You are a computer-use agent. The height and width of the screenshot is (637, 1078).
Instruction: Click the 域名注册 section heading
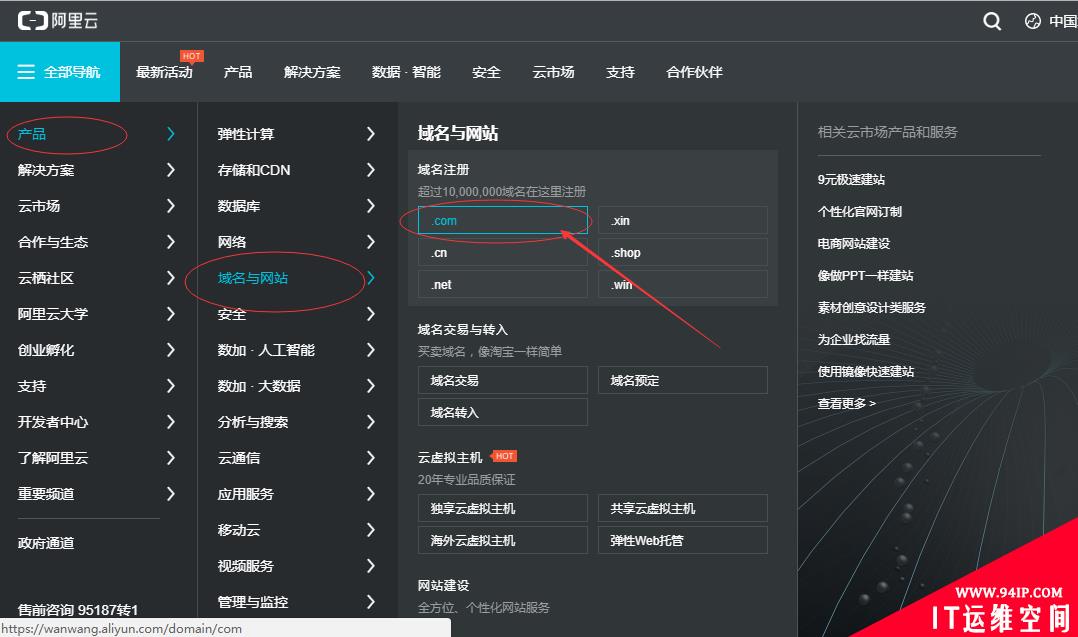pos(443,170)
